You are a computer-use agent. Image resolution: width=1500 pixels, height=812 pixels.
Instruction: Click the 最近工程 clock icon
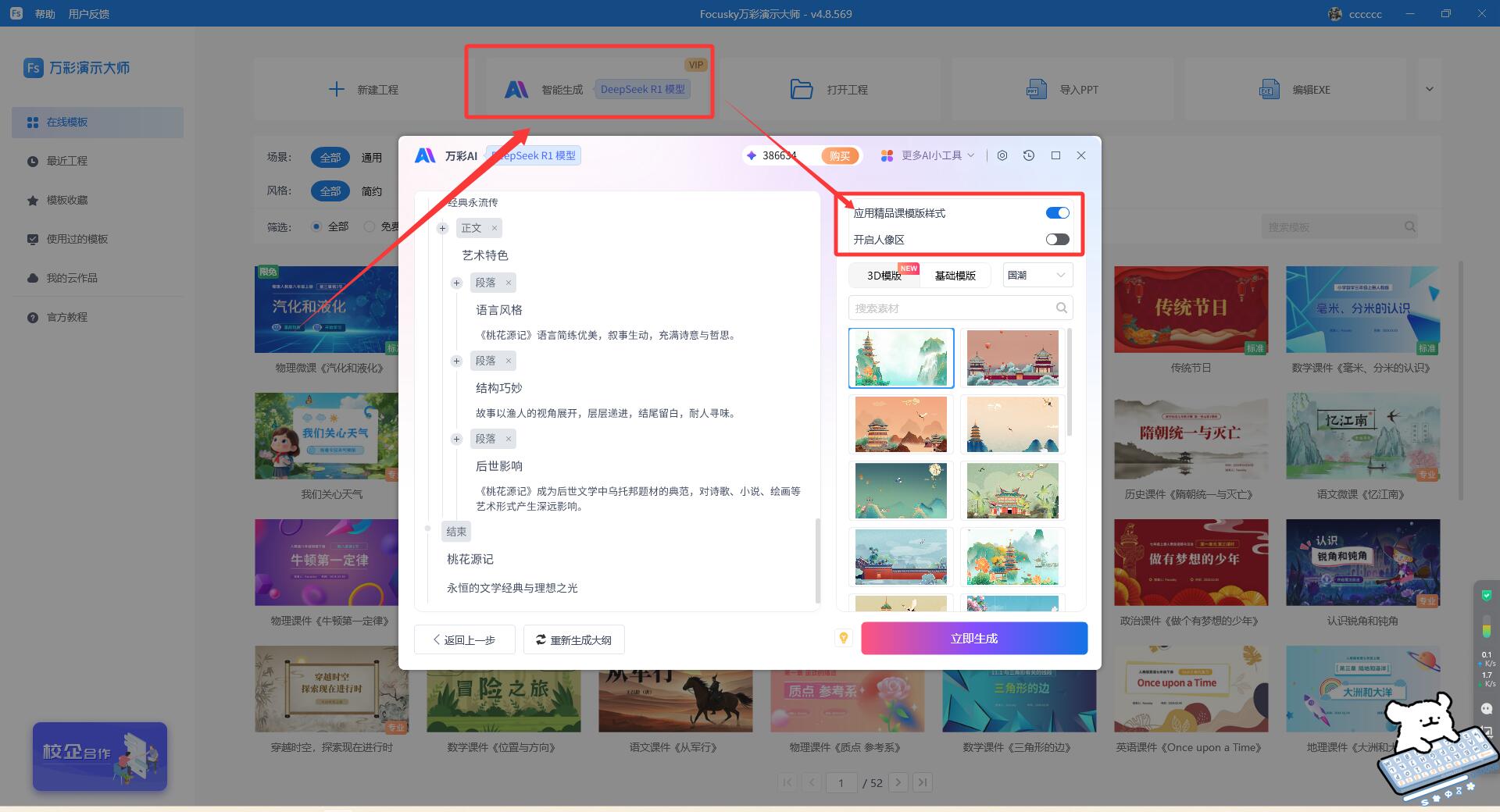tap(33, 162)
